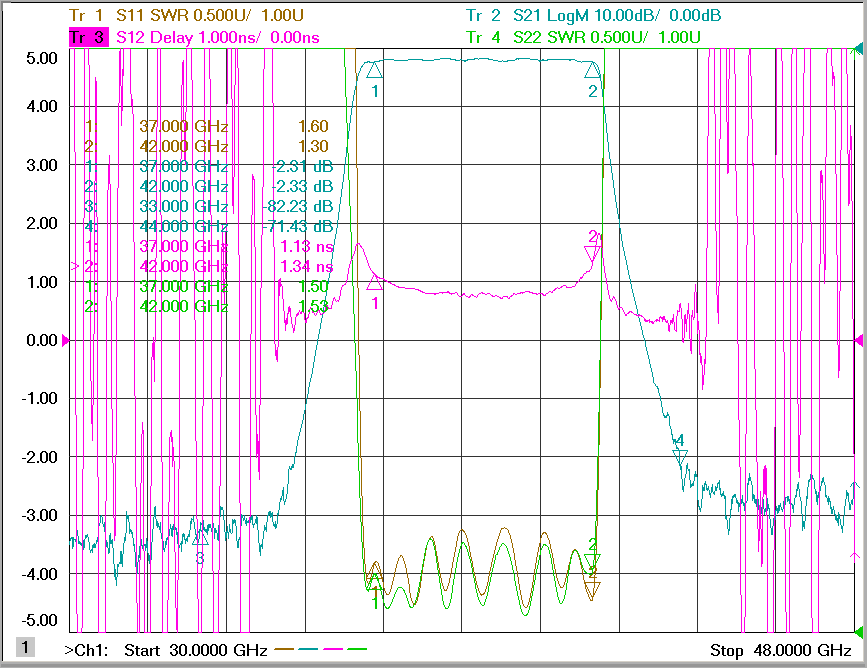Click magenta delay marker 1 triangle
Image resolution: width=867 pixels, height=668 pixels.
point(374,283)
